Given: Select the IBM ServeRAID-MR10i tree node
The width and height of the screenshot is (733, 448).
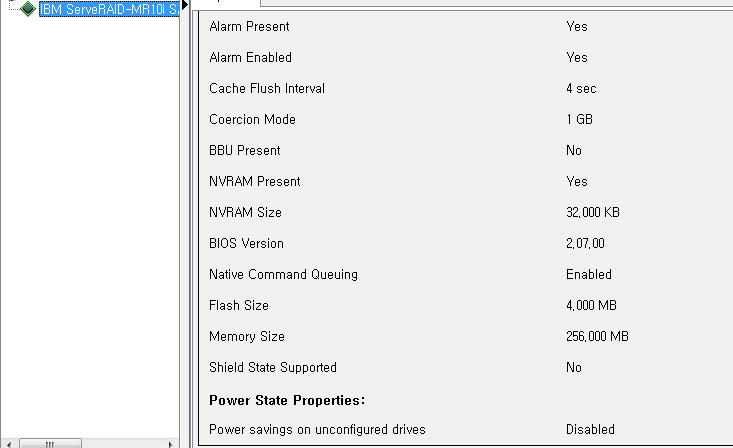Looking at the screenshot, I should [x=109, y=9].
